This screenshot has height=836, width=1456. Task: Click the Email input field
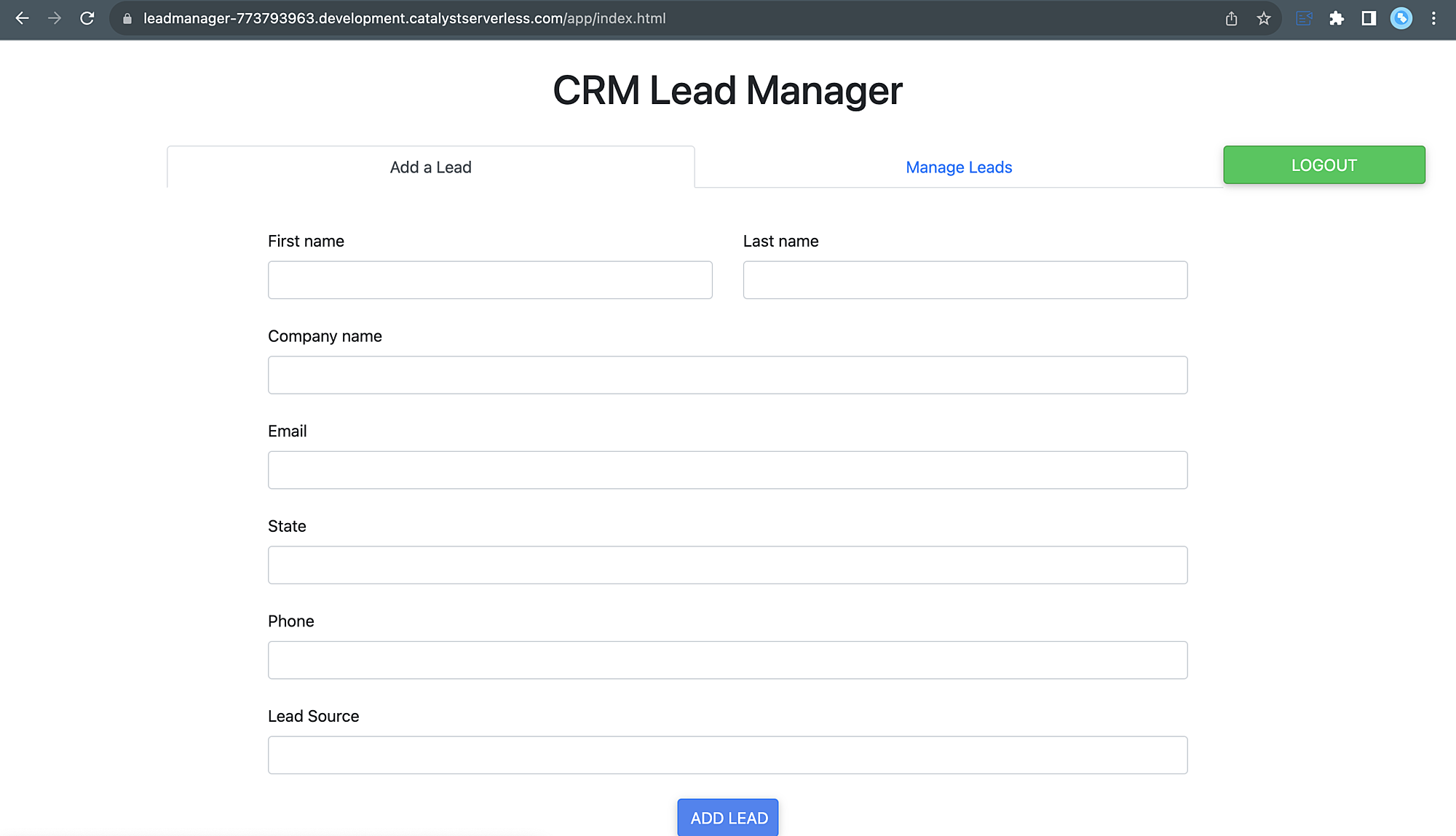point(728,469)
